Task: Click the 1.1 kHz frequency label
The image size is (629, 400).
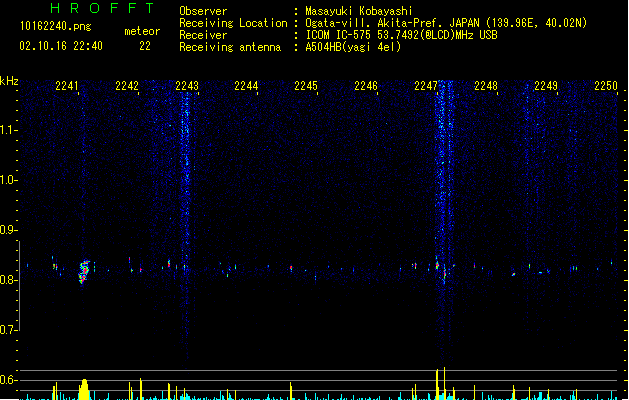Action: coord(8,130)
